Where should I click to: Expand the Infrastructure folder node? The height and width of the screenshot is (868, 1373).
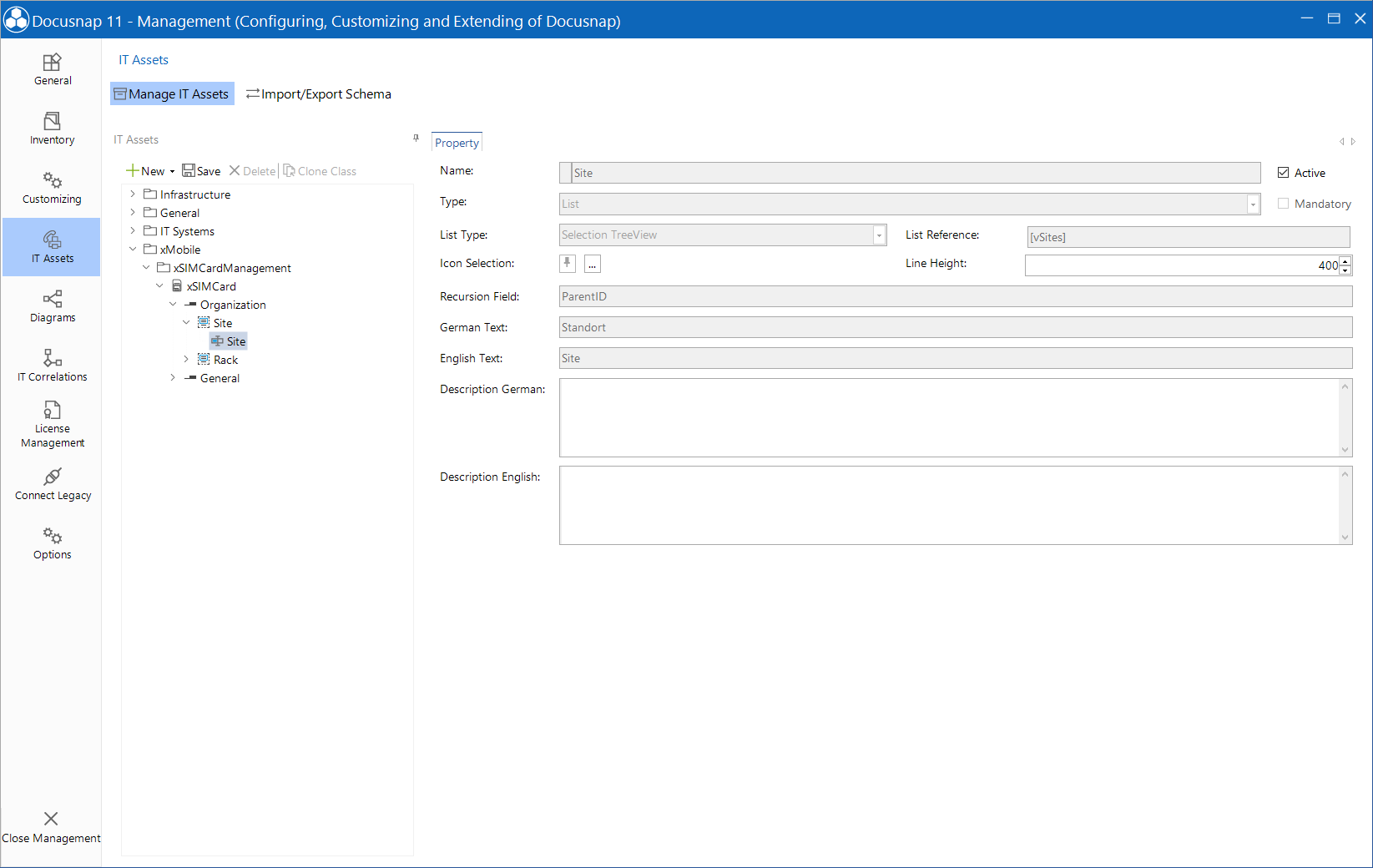[133, 194]
